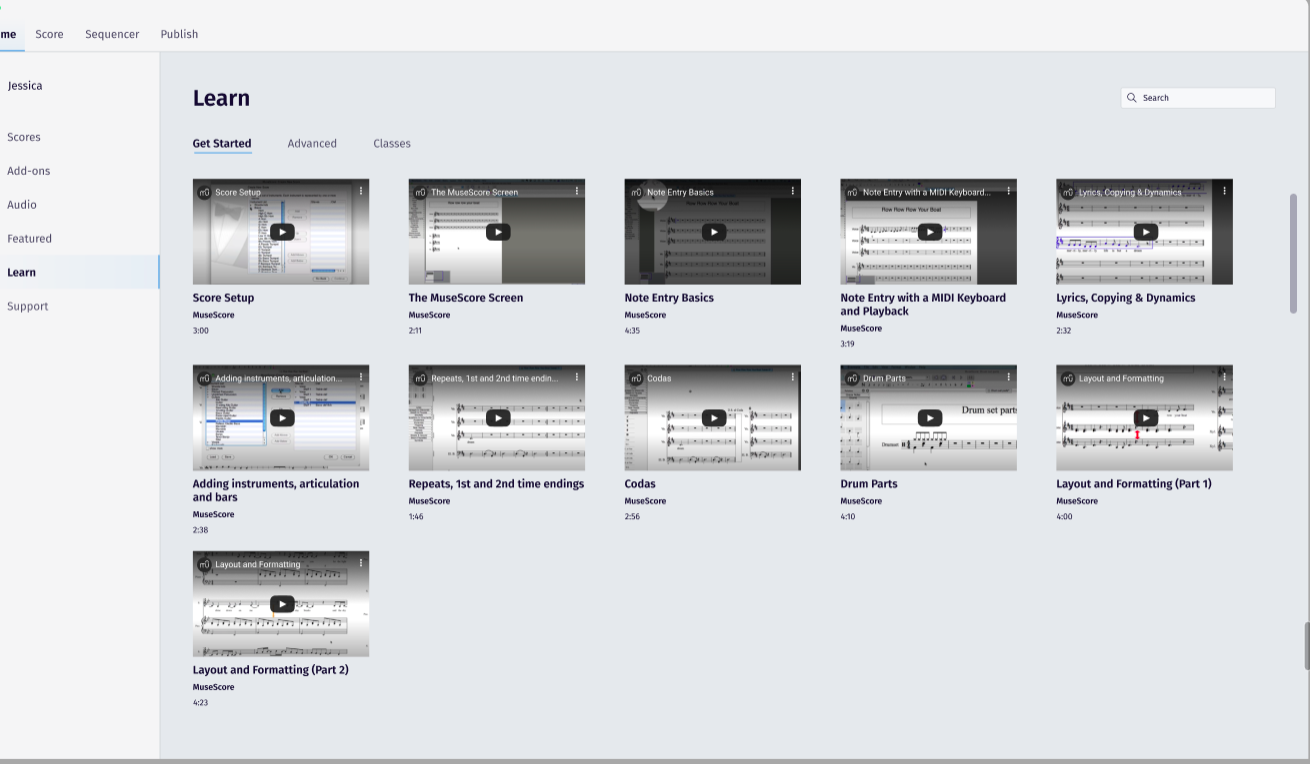Image resolution: width=1310 pixels, height=764 pixels.
Task: Open the options menu on the Codas thumbnail
Action: coord(795,377)
